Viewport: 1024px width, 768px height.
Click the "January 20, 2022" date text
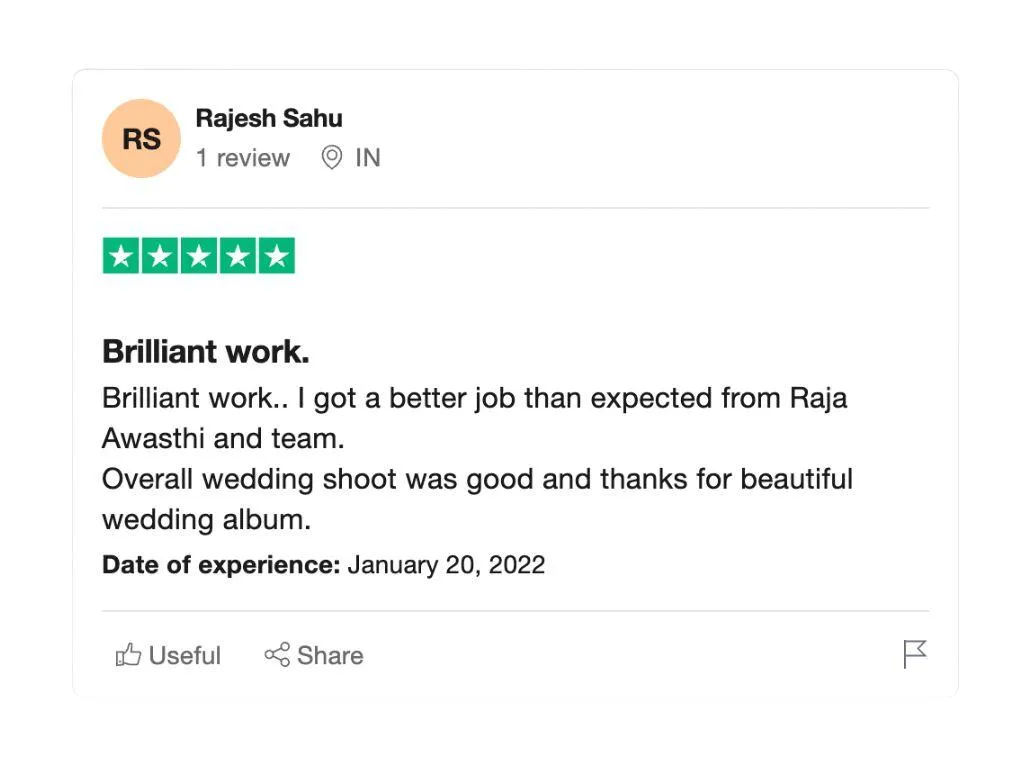click(x=446, y=564)
